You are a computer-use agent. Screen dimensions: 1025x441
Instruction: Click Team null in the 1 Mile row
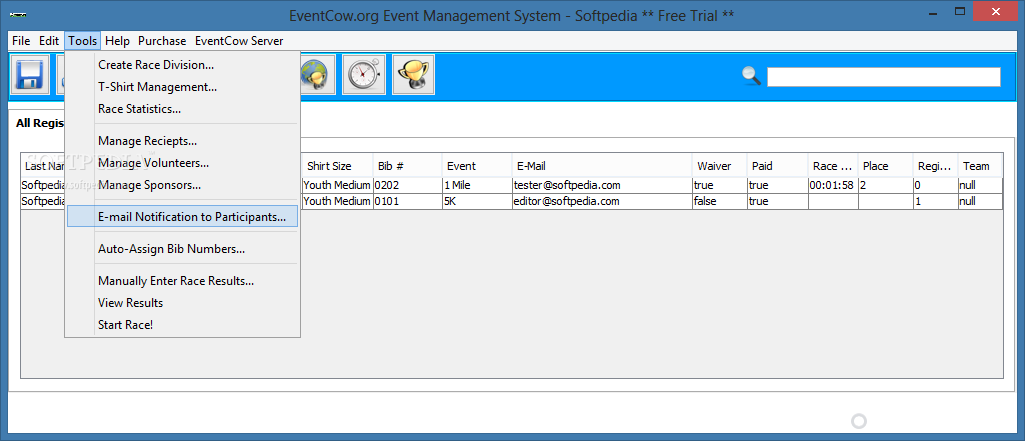click(981, 185)
